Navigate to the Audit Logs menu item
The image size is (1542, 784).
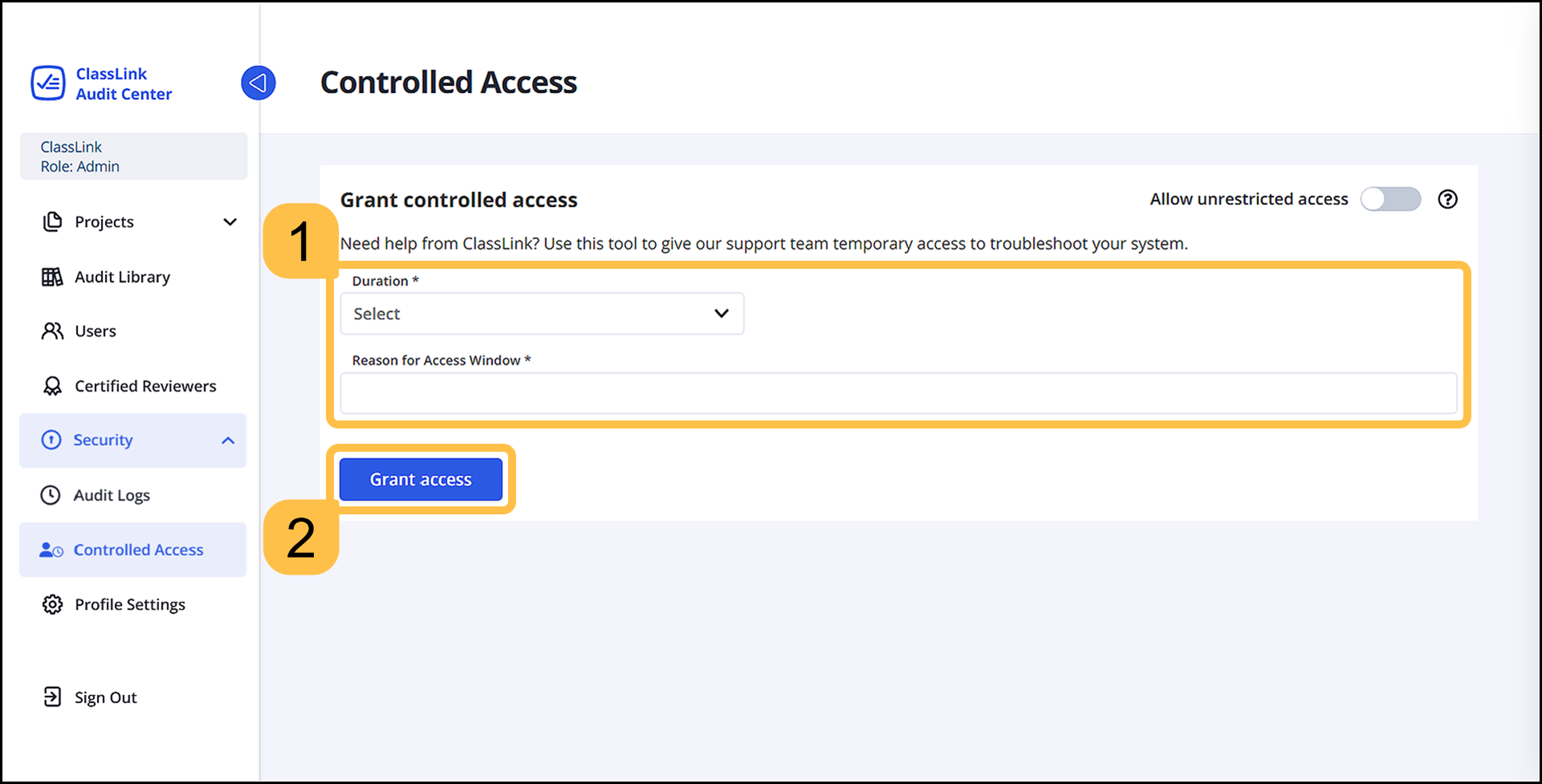[112, 495]
